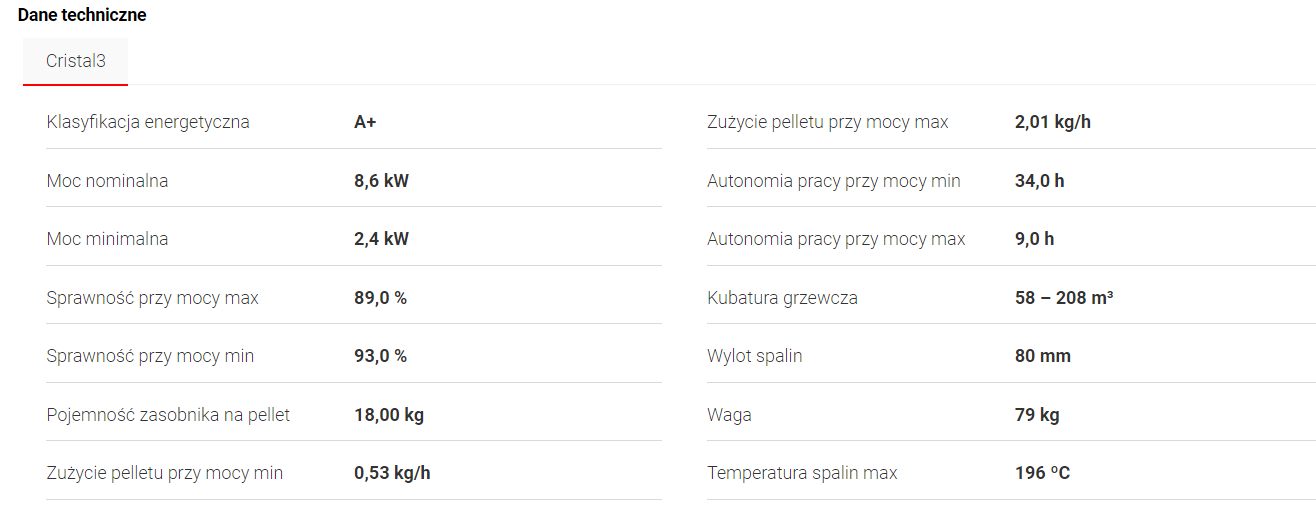Select the 93,0 % efficiency value
This screenshot has width=1316, height=510.
tap(380, 356)
